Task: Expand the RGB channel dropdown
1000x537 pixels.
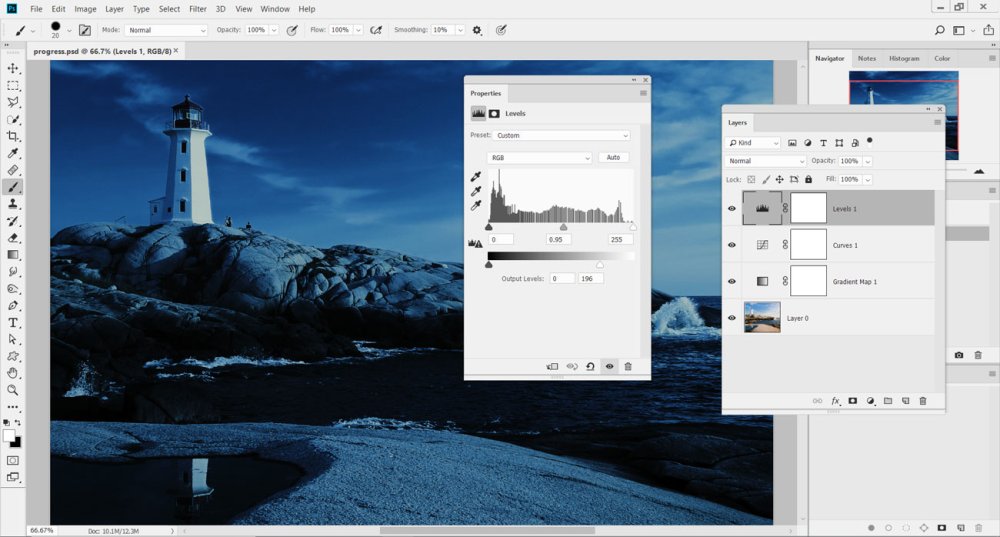Action: tap(540, 158)
